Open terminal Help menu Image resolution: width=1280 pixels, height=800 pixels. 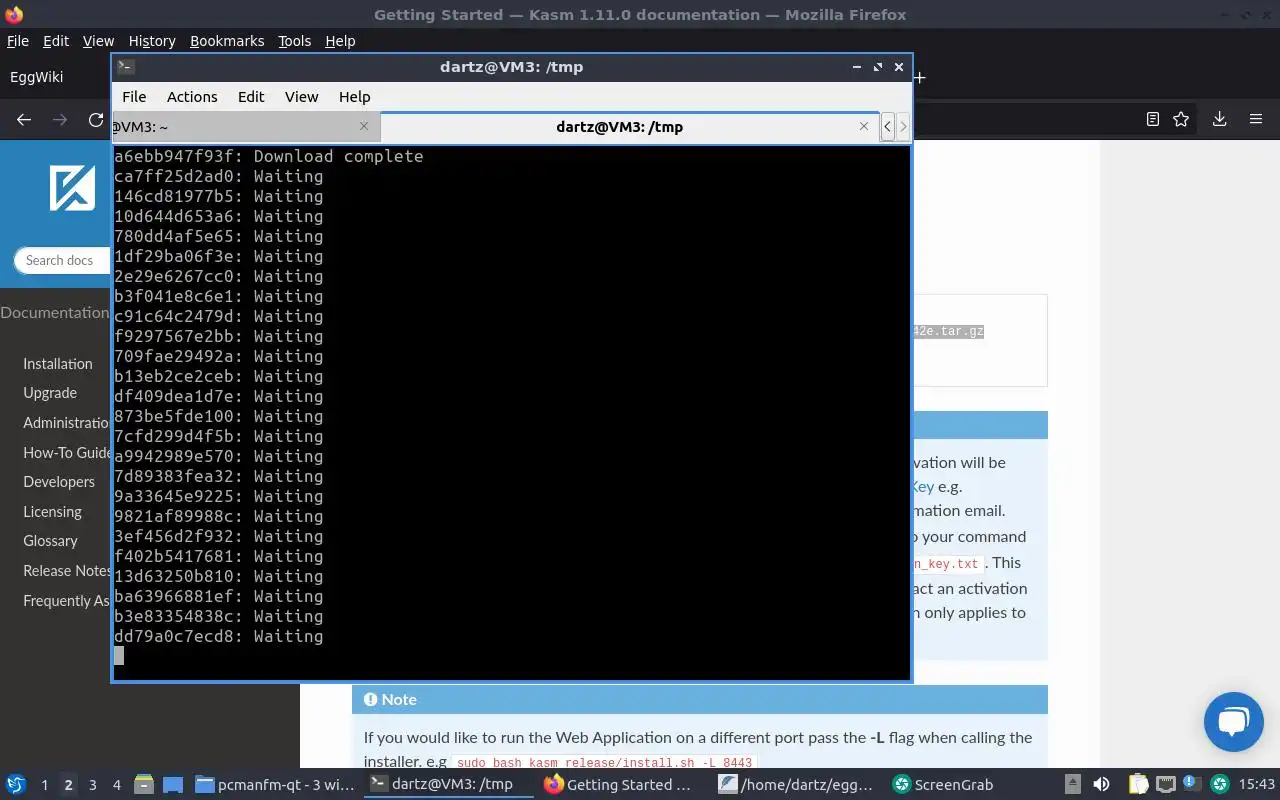point(354,97)
